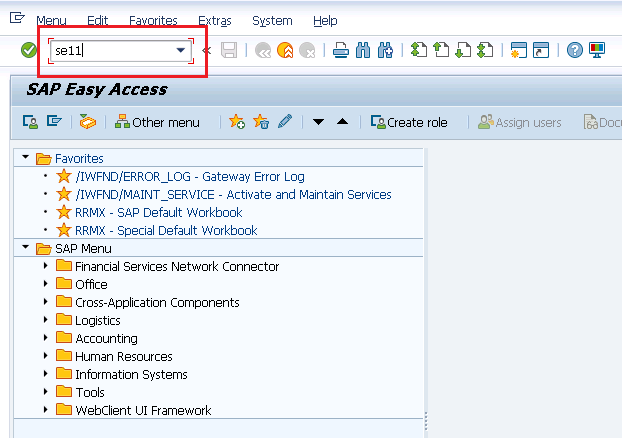Move favorite down with the down arrow
622x438 pixels.
click(x=318, y=122)
